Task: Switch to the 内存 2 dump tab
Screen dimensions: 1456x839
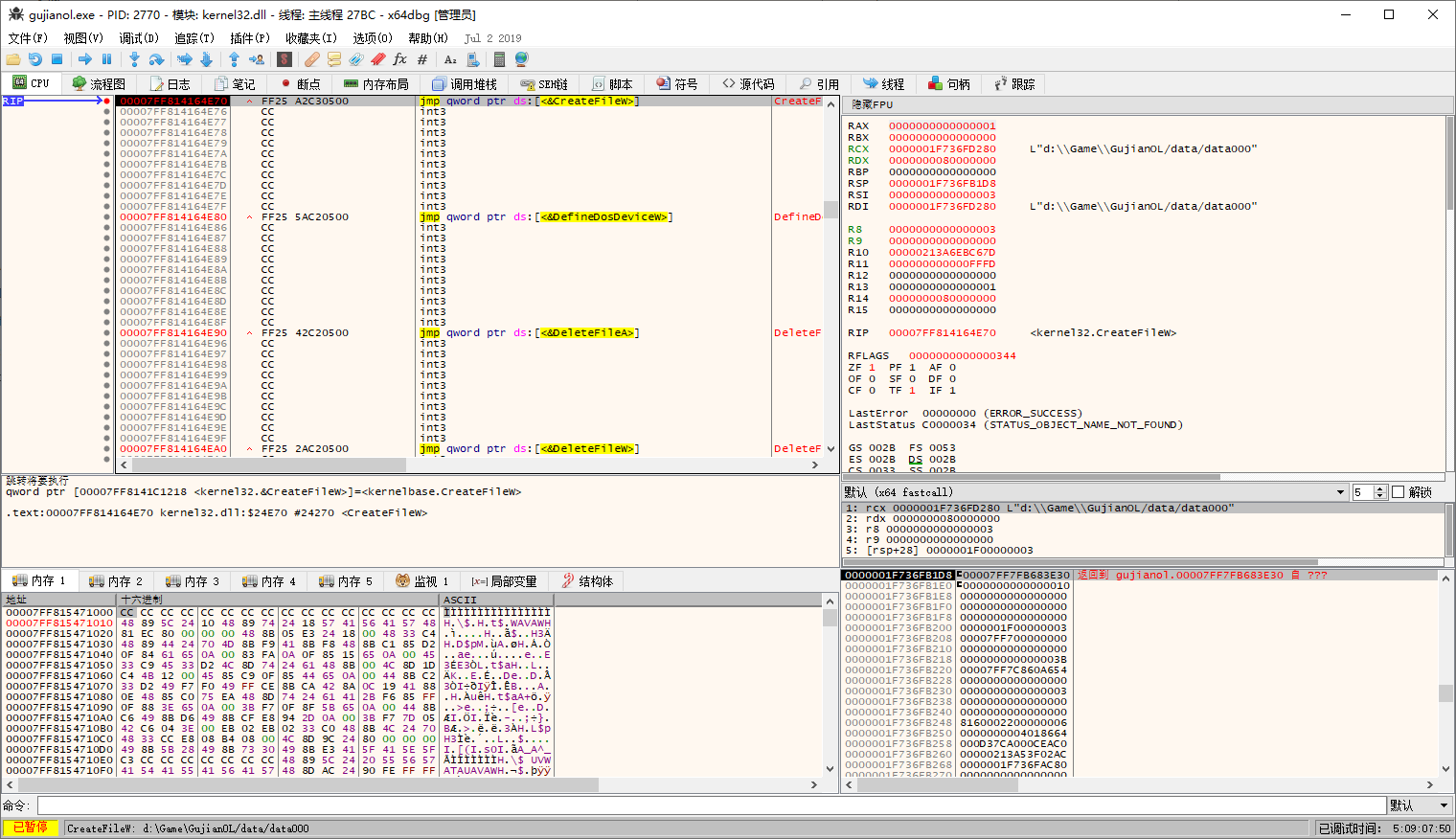Action: (116, 580)
